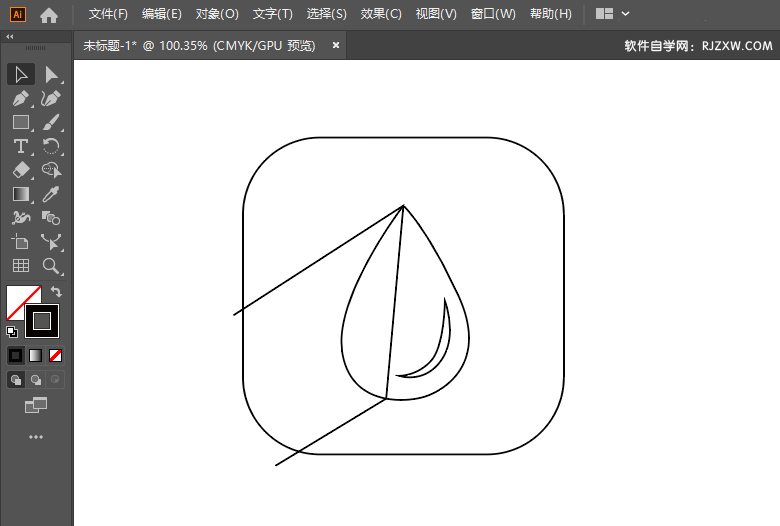Click the Ai application logo

17,14
